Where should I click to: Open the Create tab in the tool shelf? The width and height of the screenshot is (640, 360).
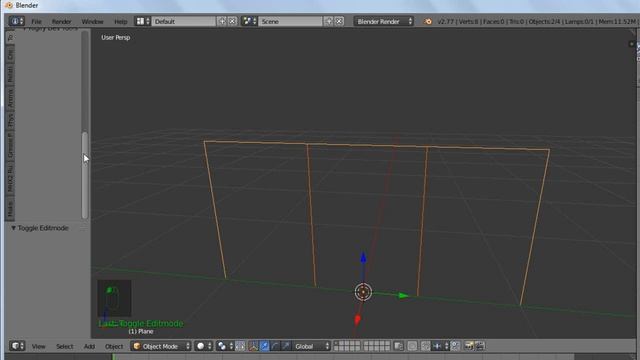[x=10, y=53]
